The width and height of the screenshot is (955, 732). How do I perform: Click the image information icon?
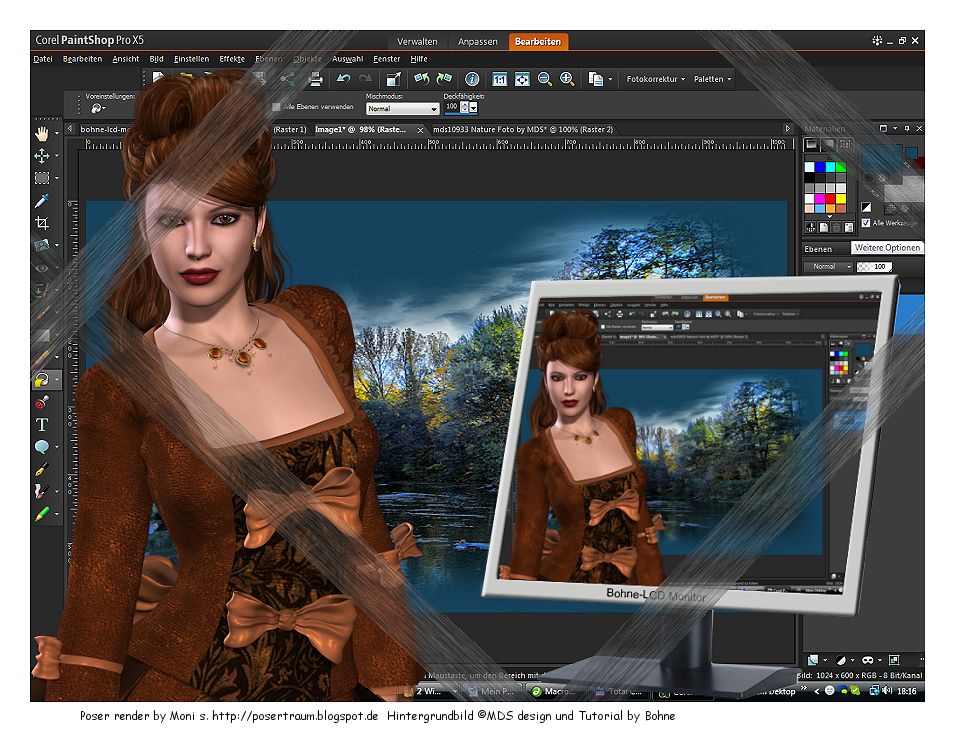pos(472,79)
